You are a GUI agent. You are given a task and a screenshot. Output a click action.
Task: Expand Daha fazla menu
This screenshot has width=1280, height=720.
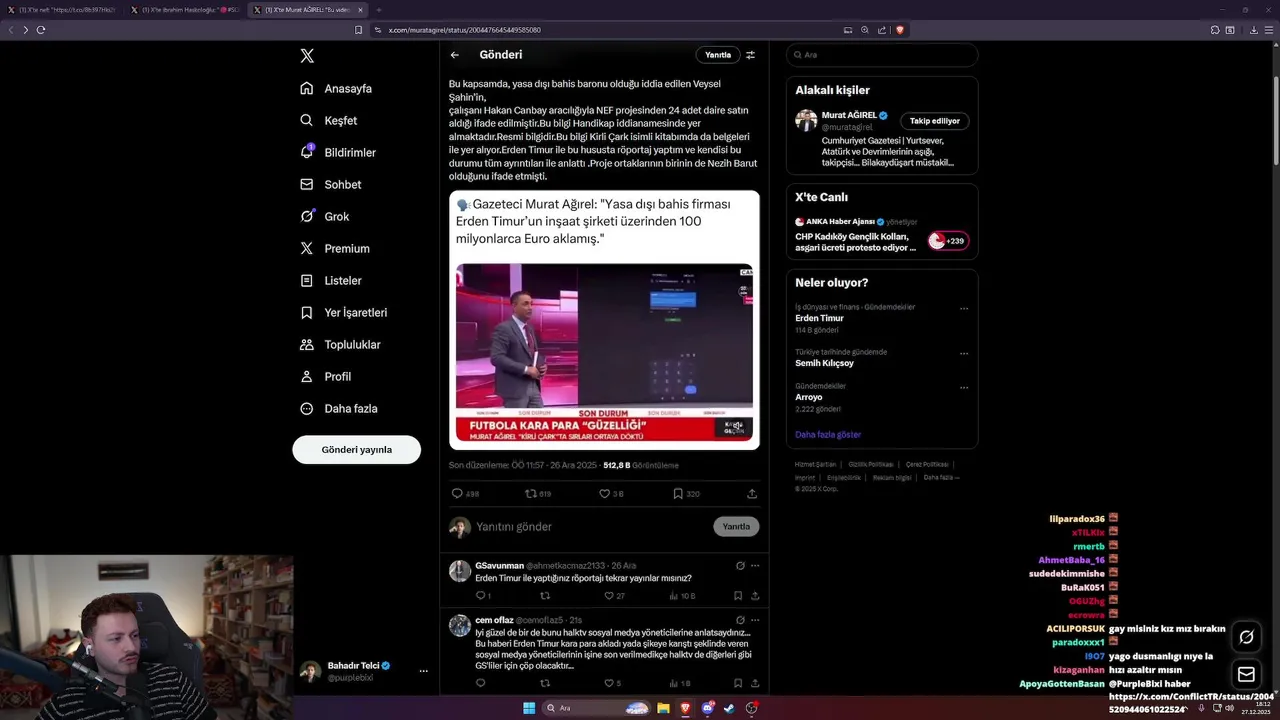click(338, 408)
